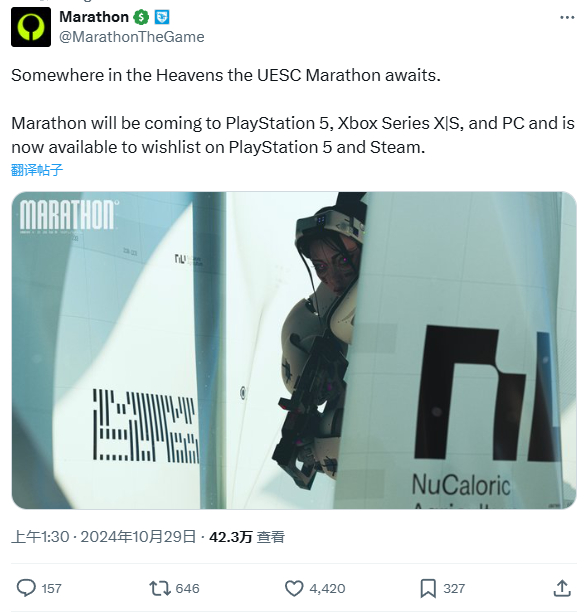Click the repost arrows icon
This screenshot has height=612, width=585.
point(160,588)
